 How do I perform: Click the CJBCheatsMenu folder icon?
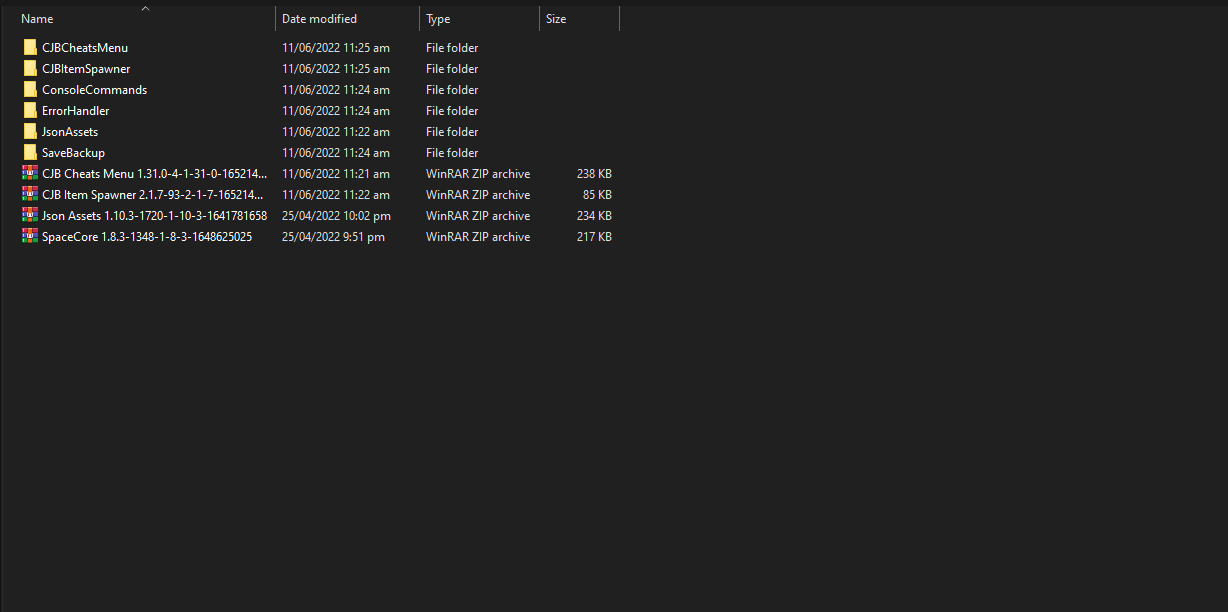[30, 47]
